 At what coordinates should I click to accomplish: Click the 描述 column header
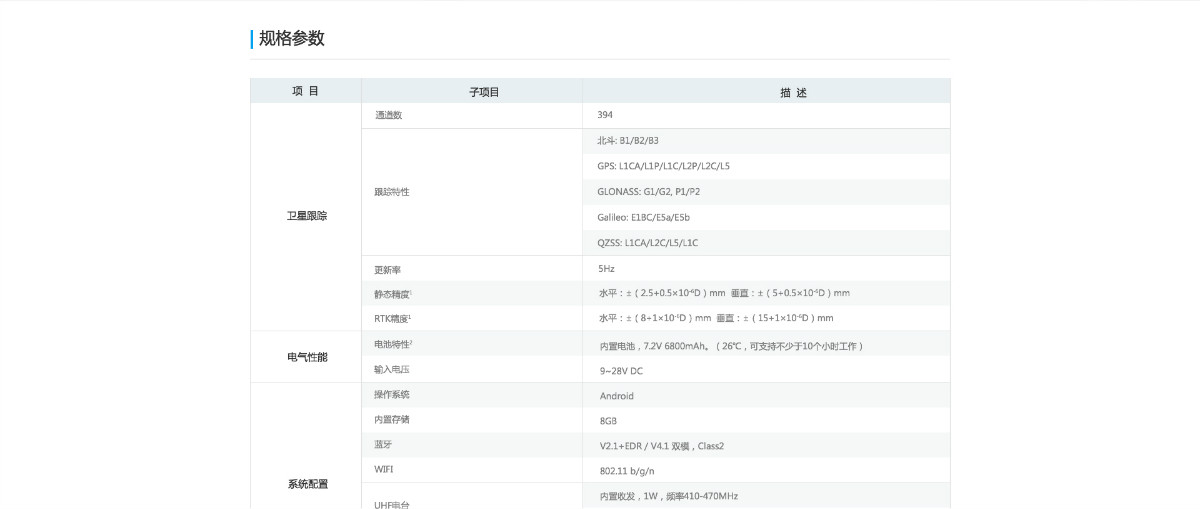[793, 92]
